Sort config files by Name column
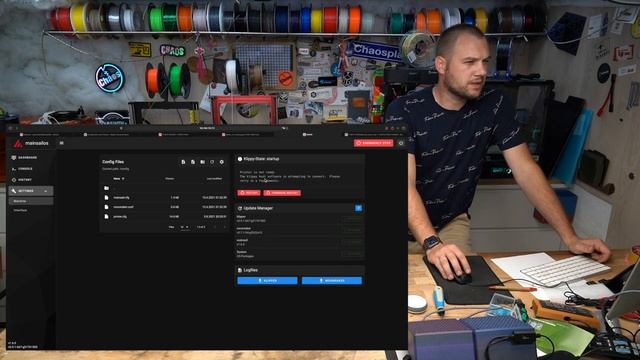The image size is (640, 360). (118, 178)
